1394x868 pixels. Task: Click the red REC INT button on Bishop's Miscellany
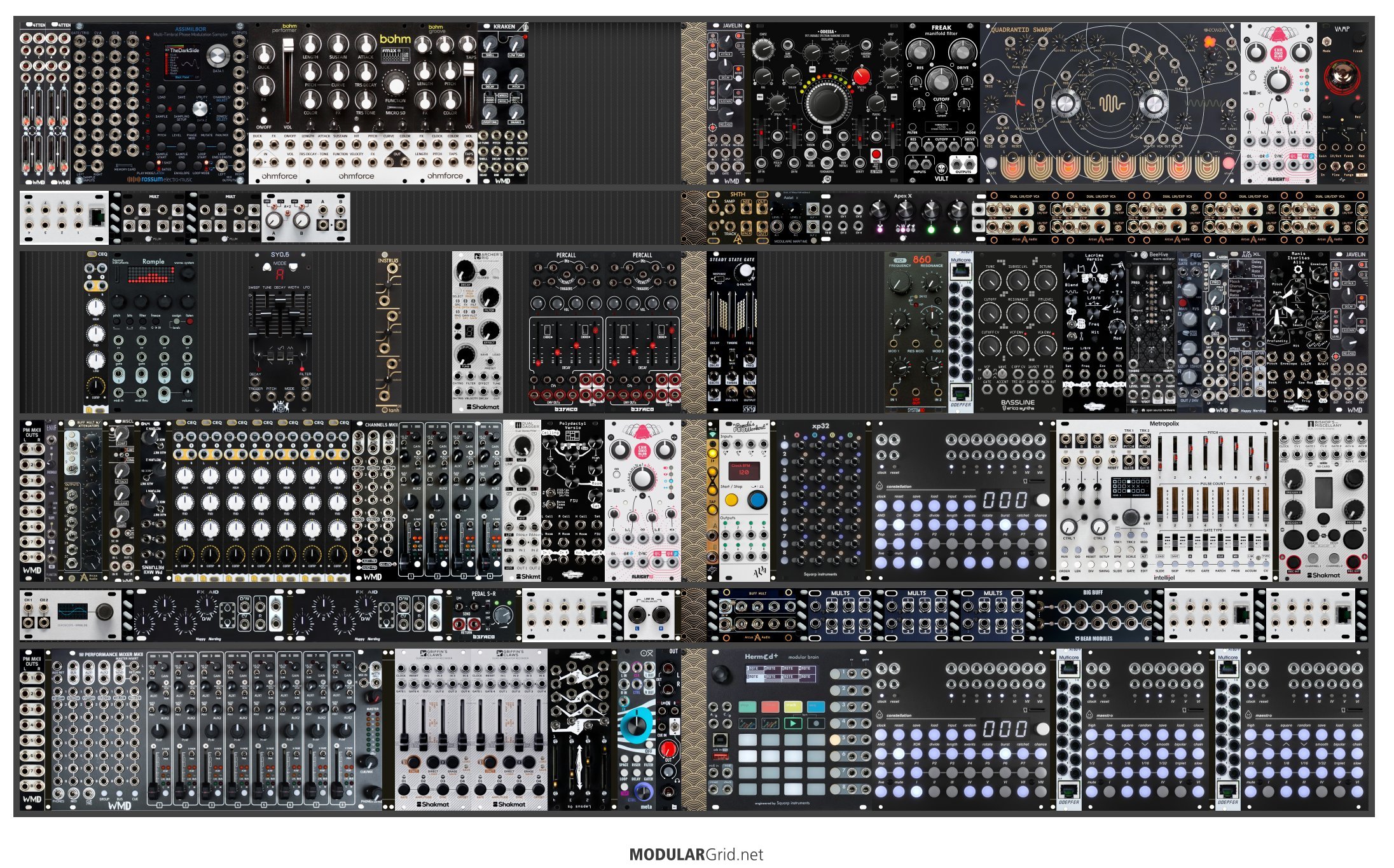tap(1294, 561)
